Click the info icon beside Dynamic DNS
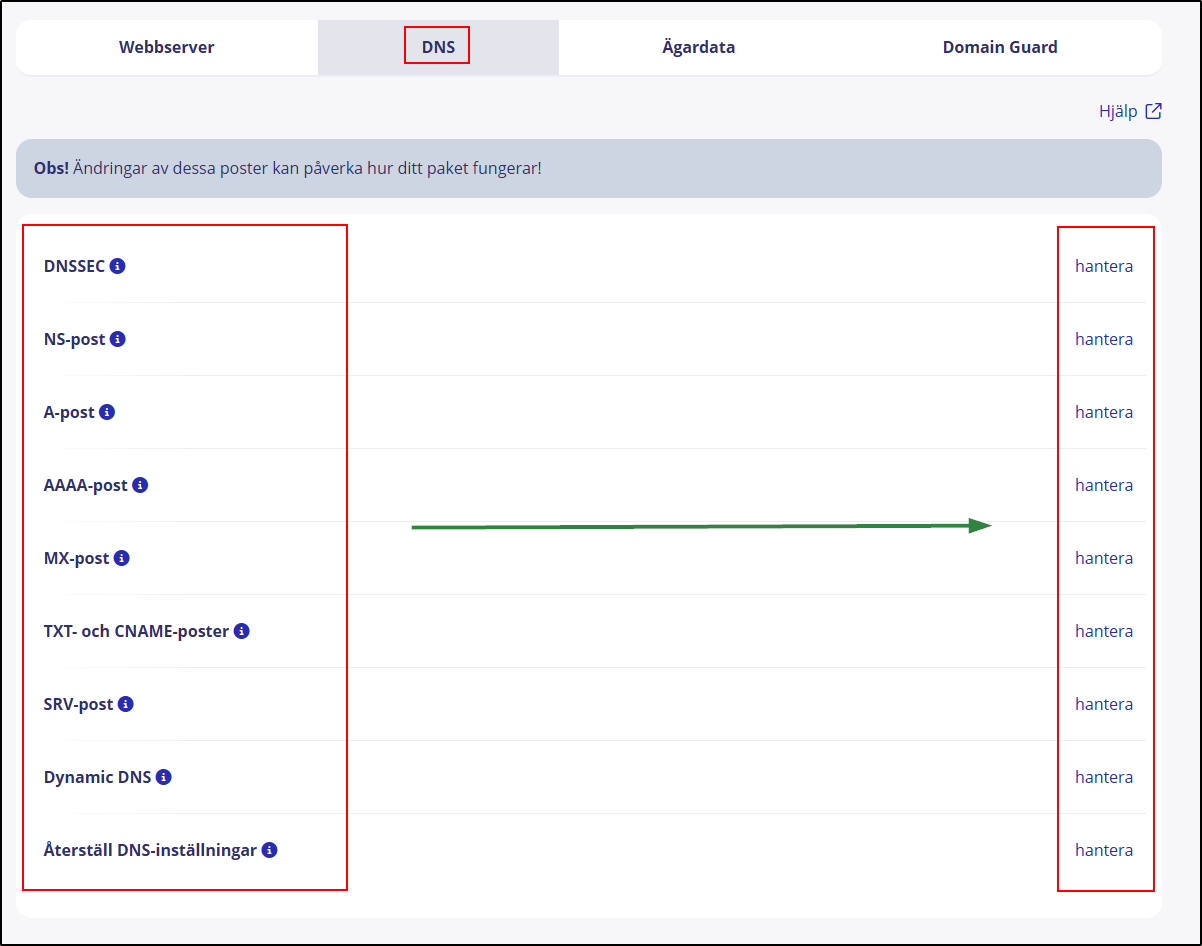 (164, 777)
